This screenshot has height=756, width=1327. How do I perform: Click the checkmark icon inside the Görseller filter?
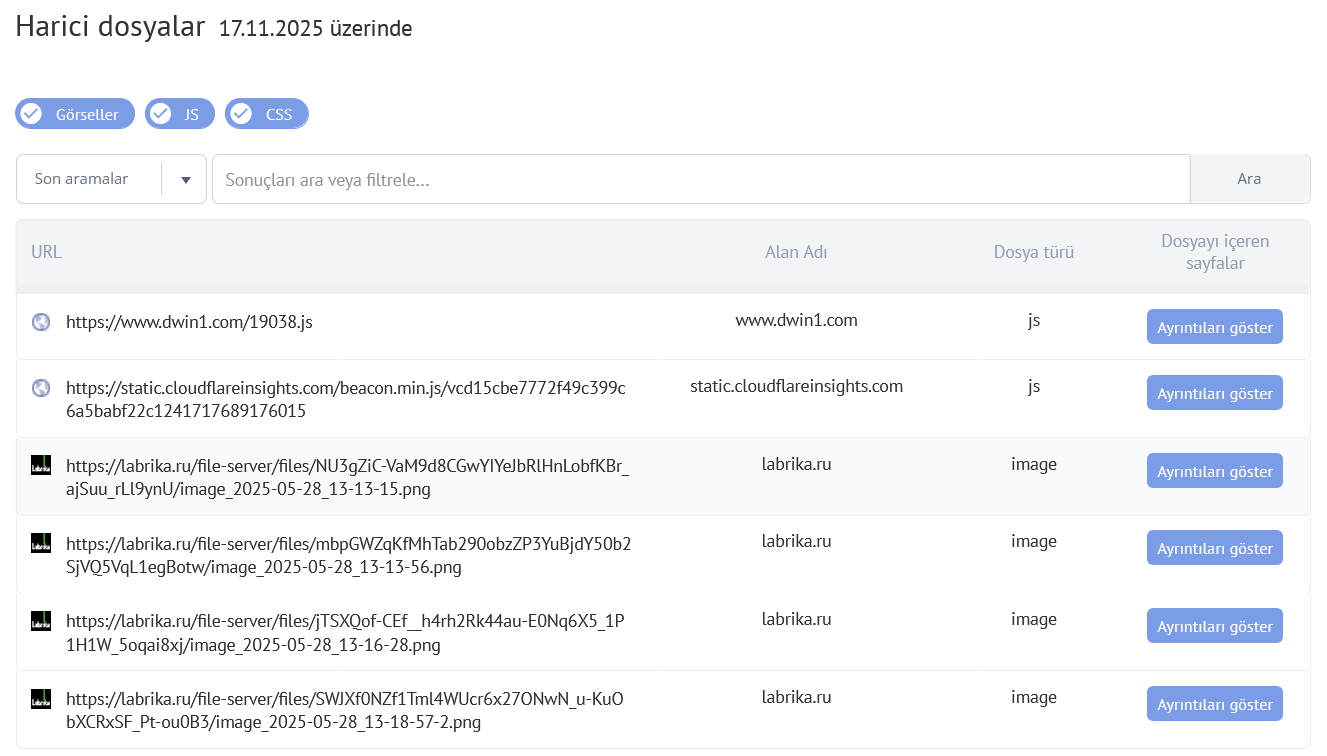pyautogui.click(x=31, y=113)
